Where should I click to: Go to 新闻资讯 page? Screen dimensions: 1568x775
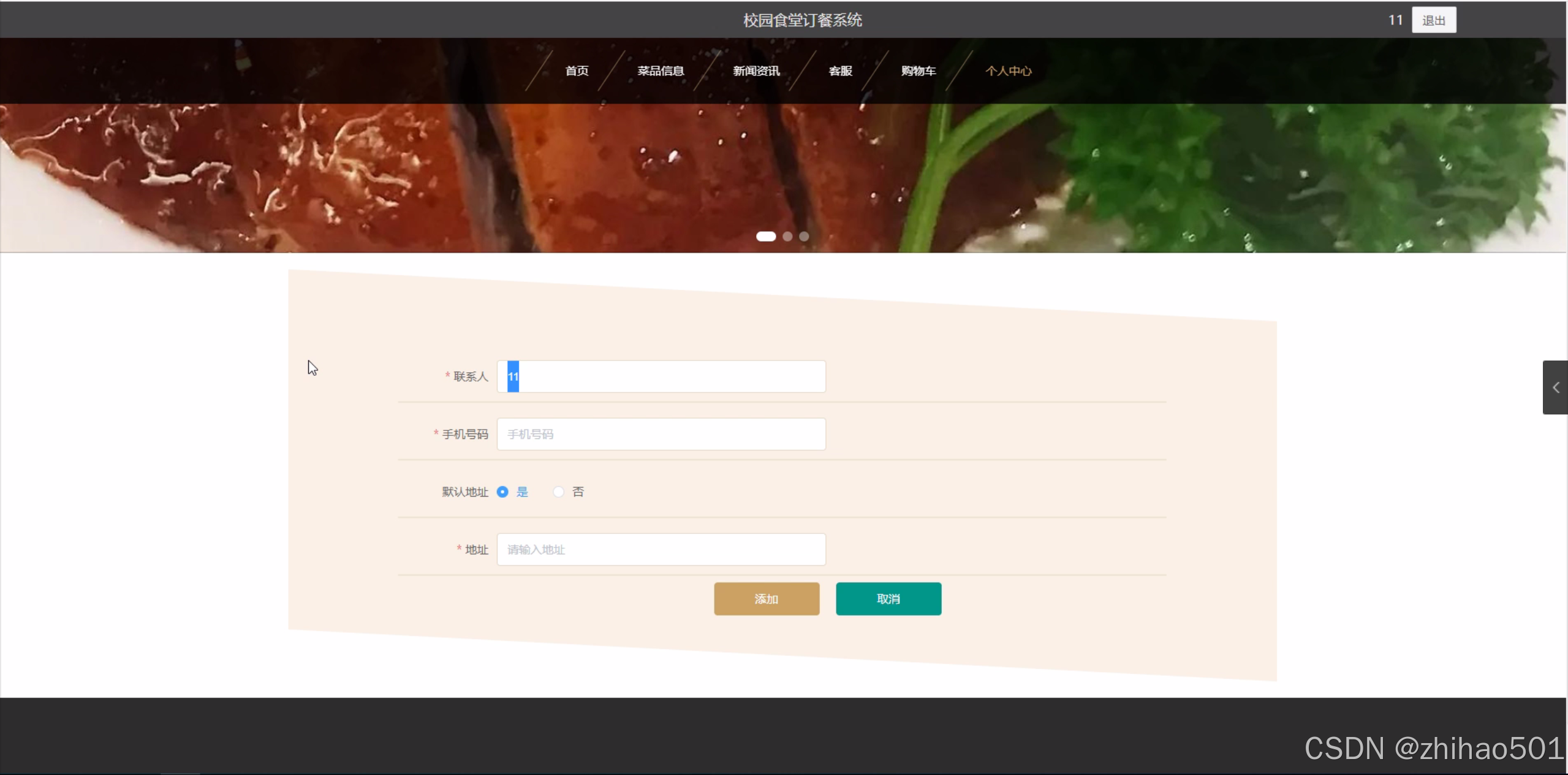[x=756, y=71]
